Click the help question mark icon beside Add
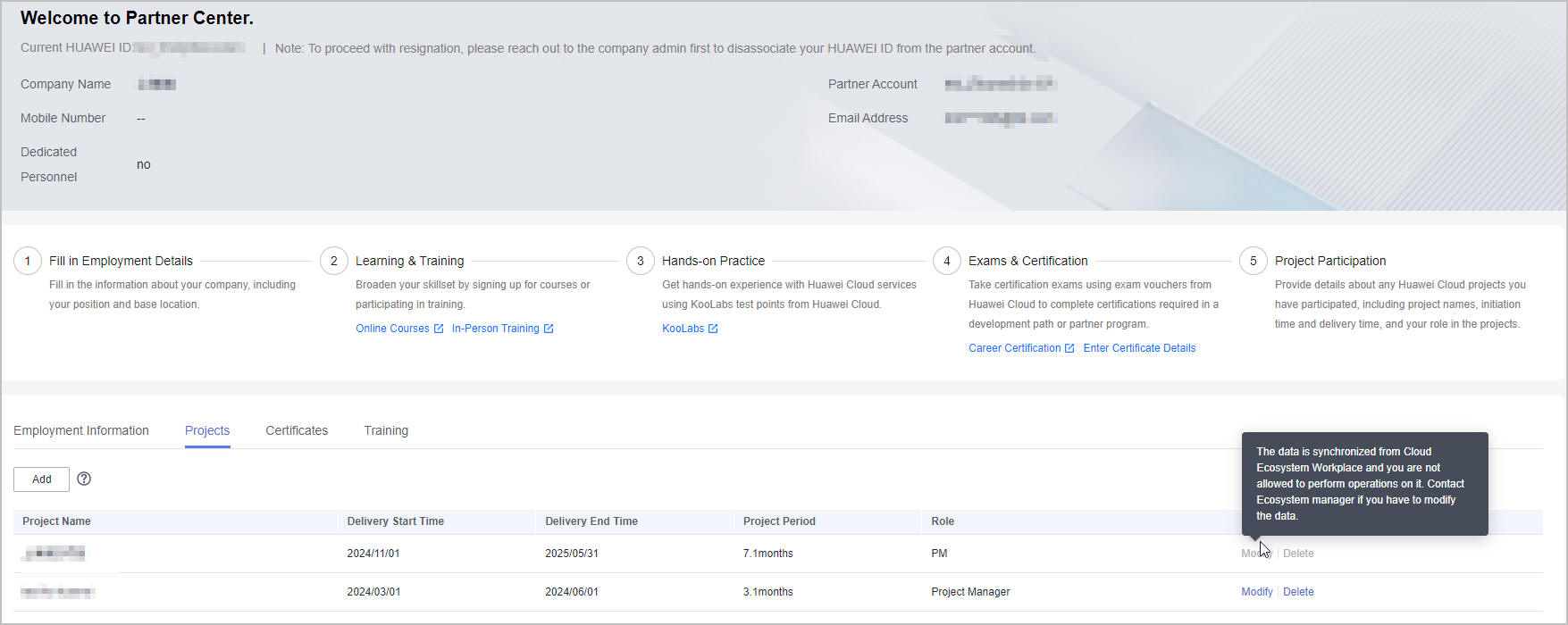The width and height of the screenshot is (1568, 625). [x=84, y=479]
